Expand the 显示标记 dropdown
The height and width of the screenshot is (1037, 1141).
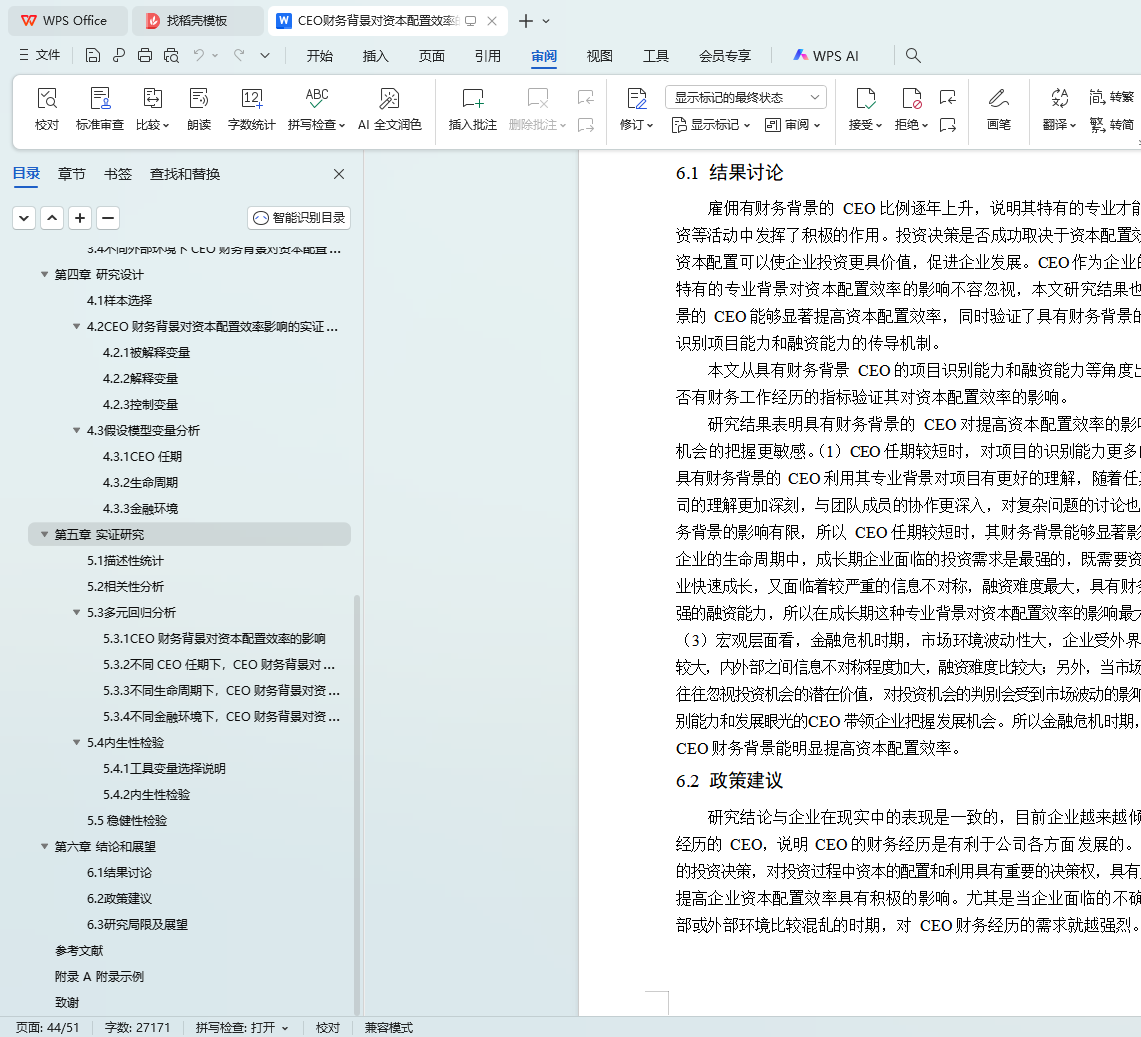click(710, 125)
